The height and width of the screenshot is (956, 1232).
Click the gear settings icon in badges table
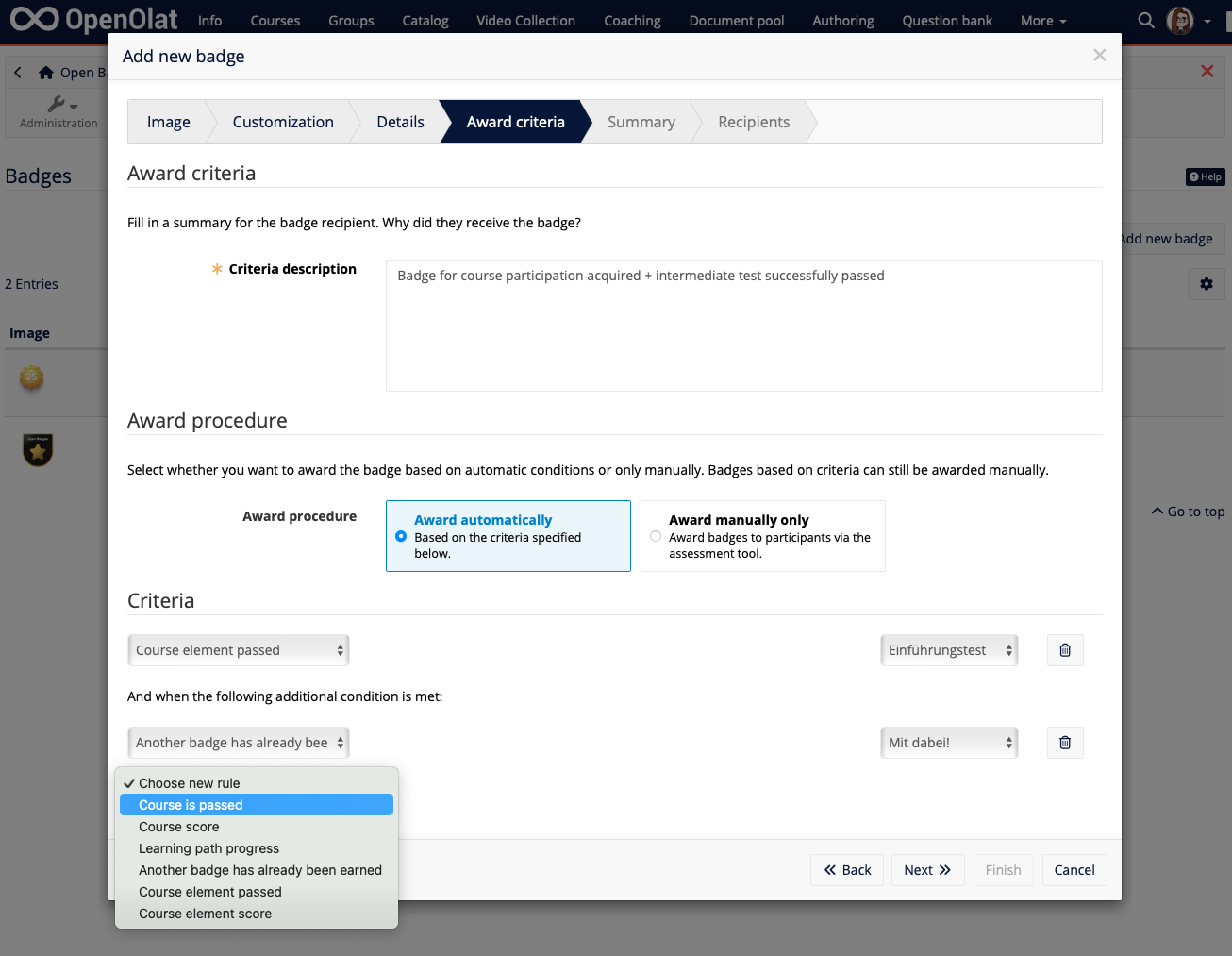pos(1206,284)
